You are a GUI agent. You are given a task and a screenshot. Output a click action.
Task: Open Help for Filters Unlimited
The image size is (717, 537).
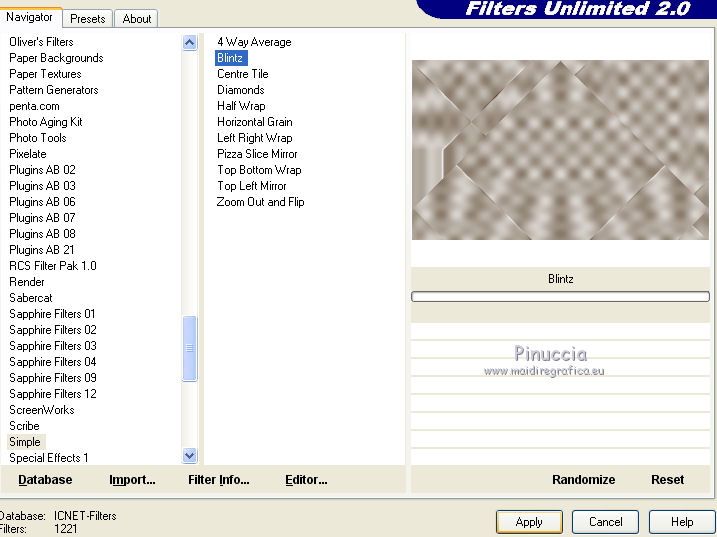click(x=682, y=522)
